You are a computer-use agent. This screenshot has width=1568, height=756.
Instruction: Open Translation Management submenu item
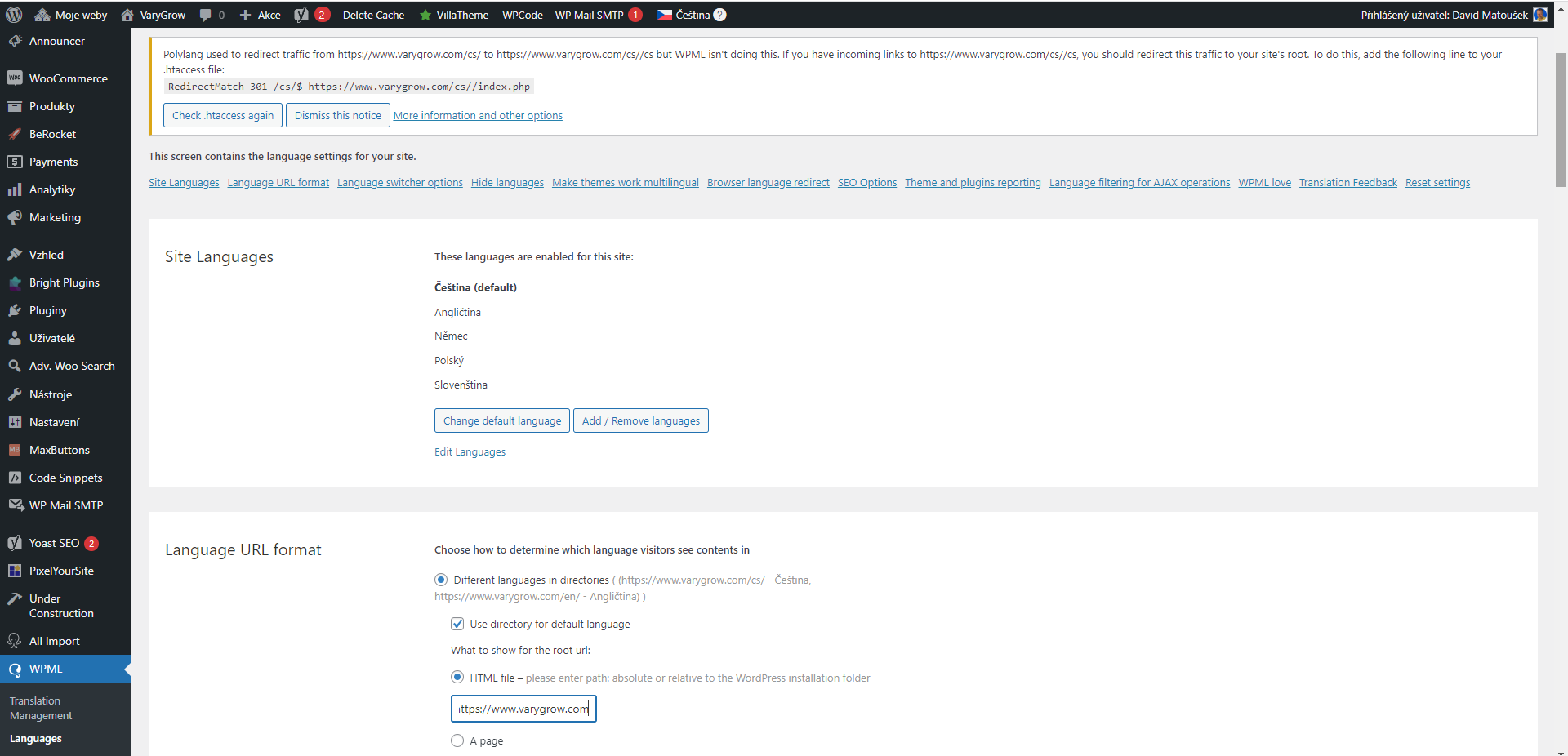click(41, 708)
